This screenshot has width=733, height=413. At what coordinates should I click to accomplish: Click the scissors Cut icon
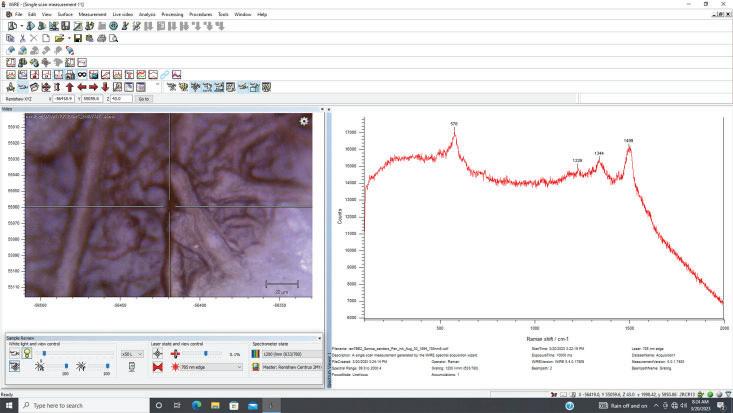point(22,38)
